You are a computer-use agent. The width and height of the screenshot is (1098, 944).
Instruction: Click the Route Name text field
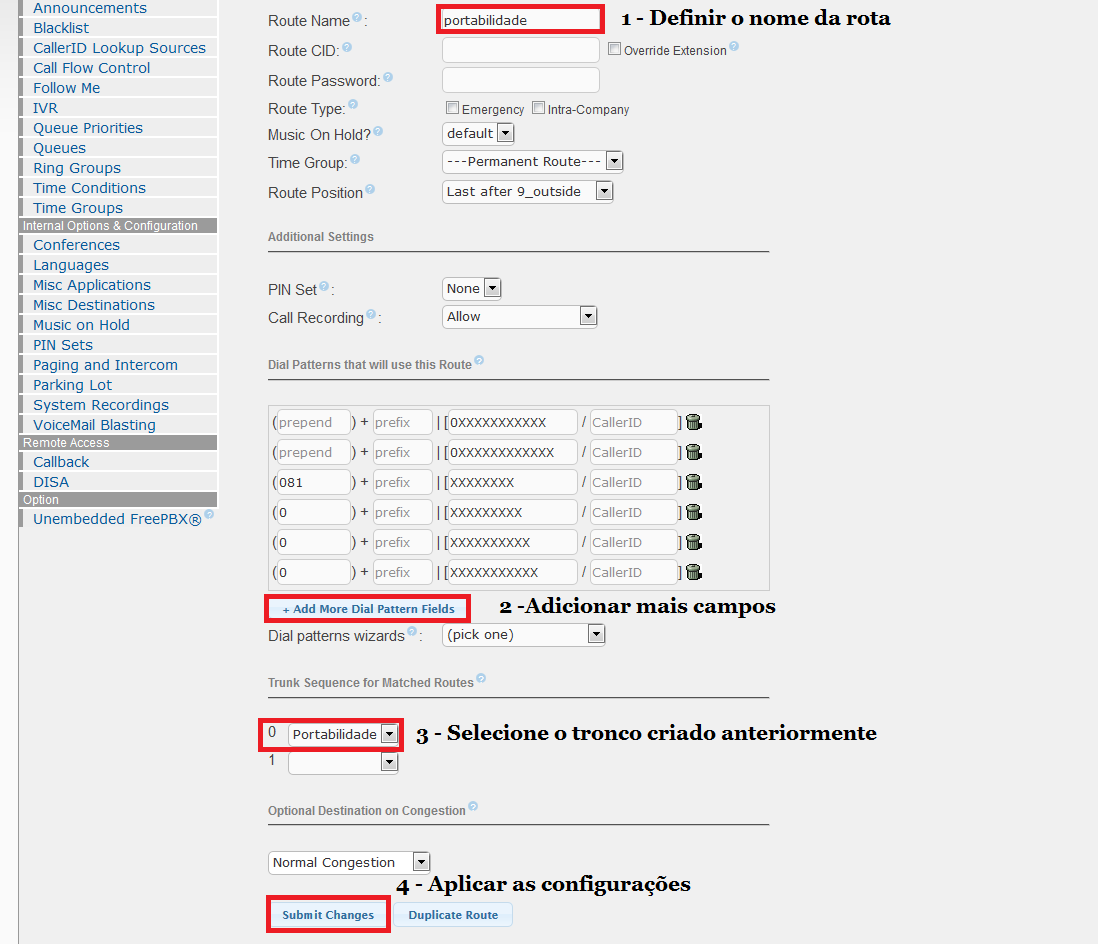(x=519, y=20)
